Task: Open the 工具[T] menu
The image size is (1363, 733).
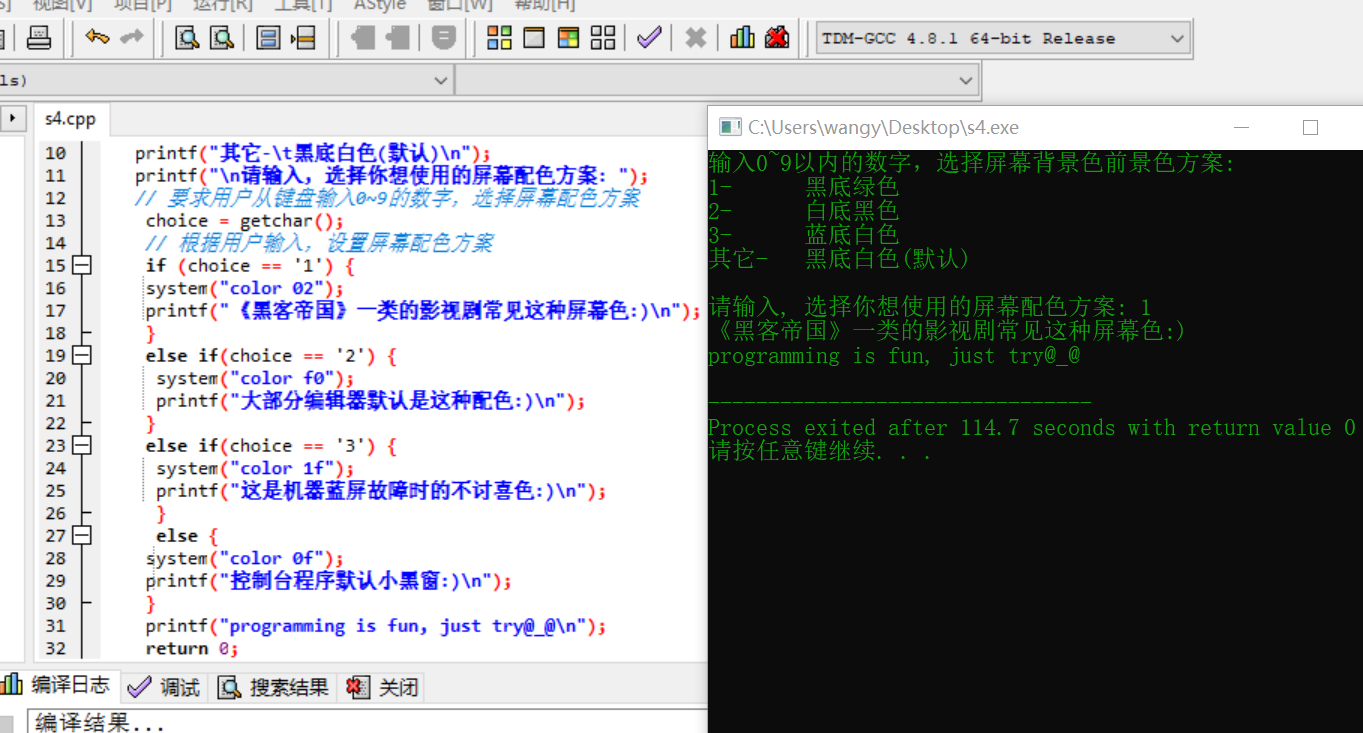Action: coord(304,5)
